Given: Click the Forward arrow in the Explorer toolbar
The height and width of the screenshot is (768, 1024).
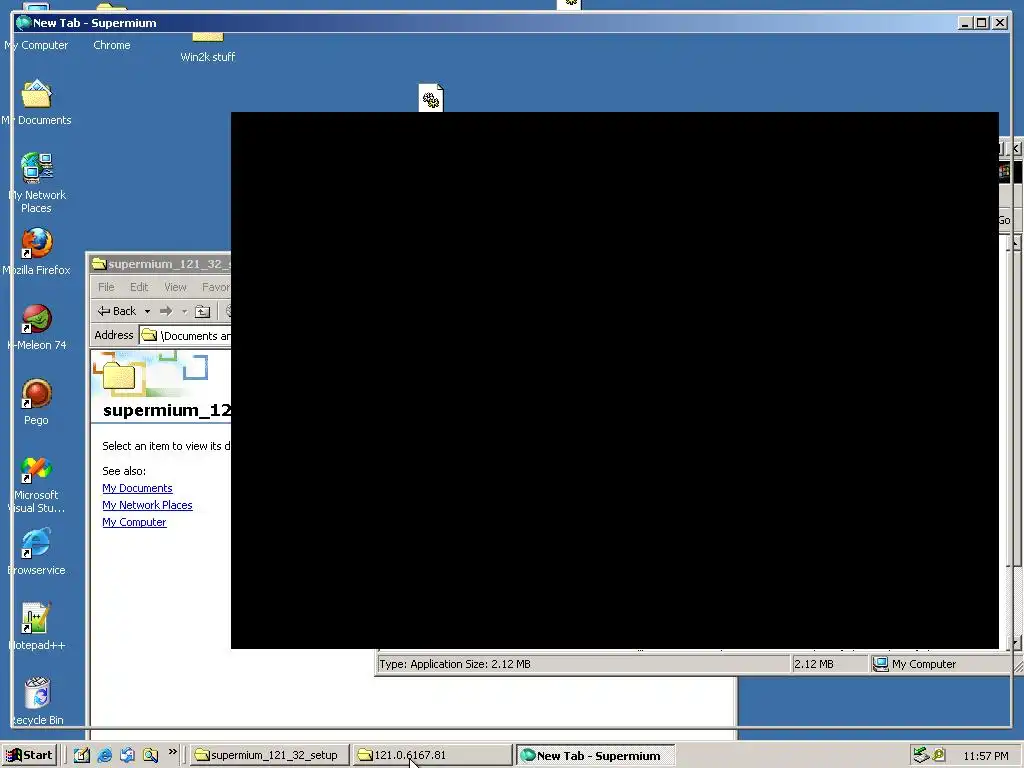Looking at the screenshot, I should 166,312.
